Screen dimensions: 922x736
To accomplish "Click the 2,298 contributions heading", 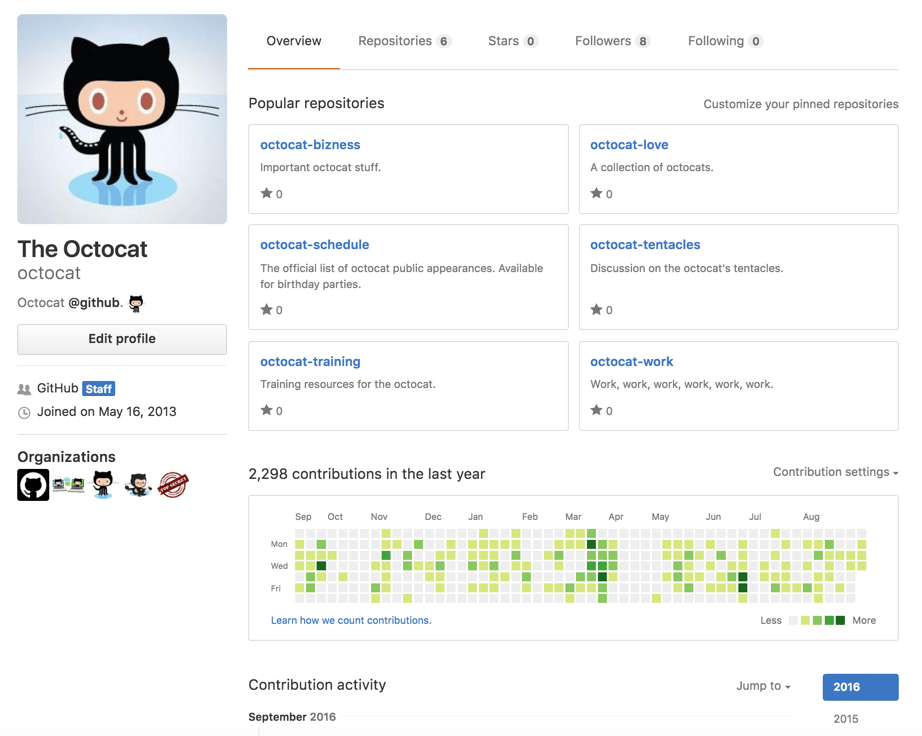I will click(x=367, y=474).
